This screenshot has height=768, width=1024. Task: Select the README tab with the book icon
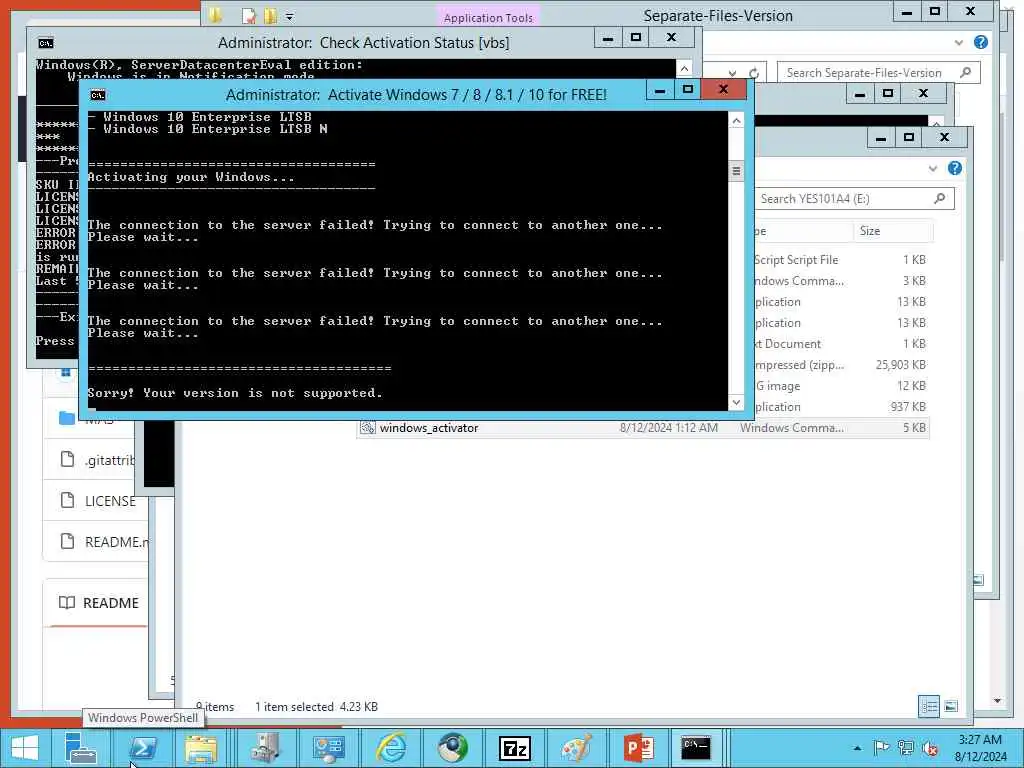coord(99,603)
